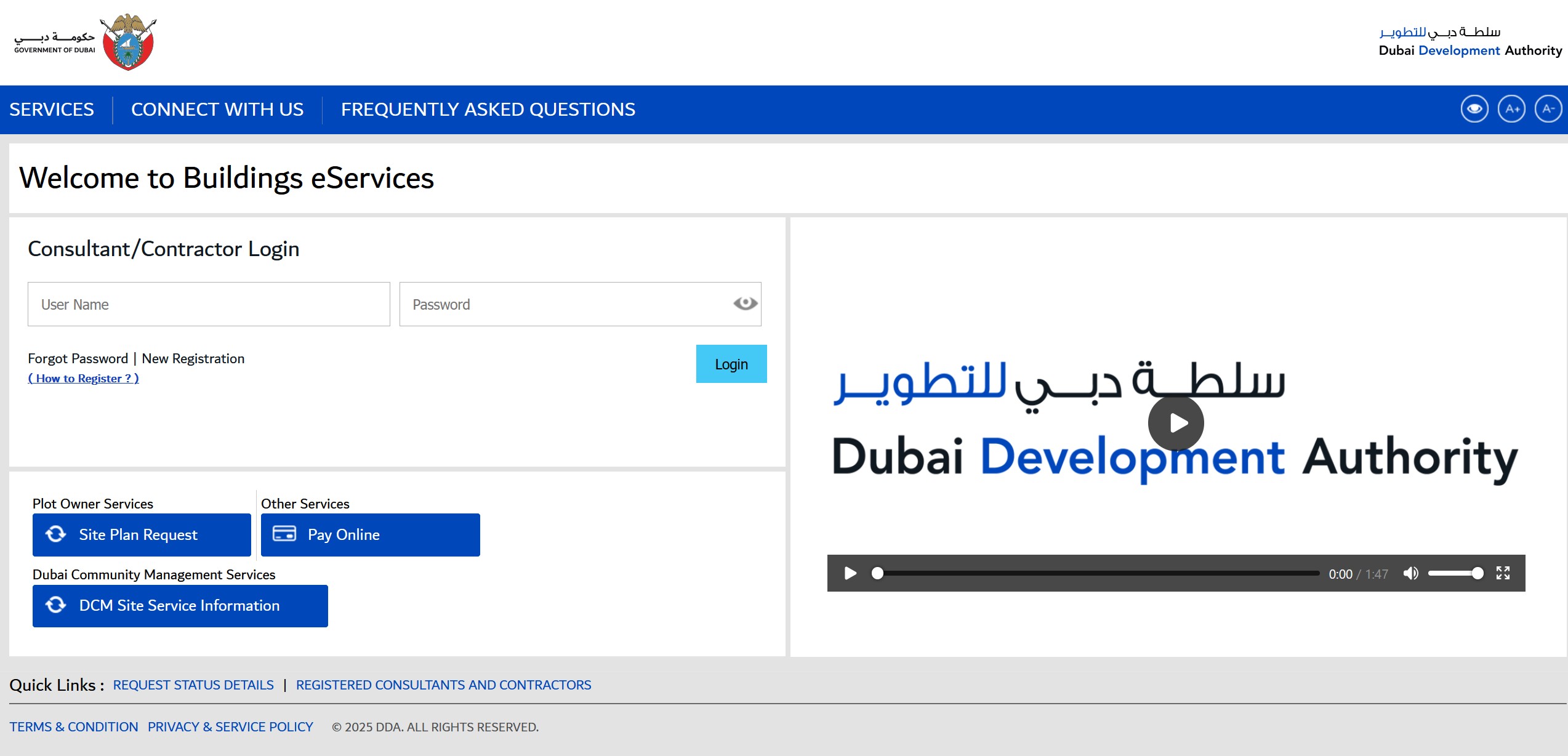Click the video progress seek bar
The height and width of the screenshot is (756, 1568).
1096,573
